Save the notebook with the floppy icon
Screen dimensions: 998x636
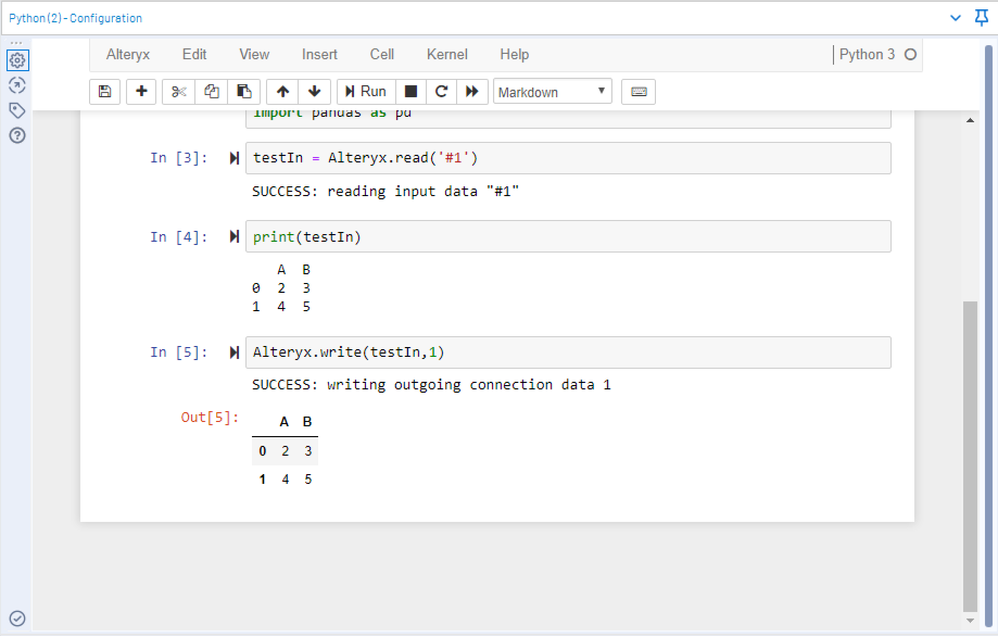point(105,92)
